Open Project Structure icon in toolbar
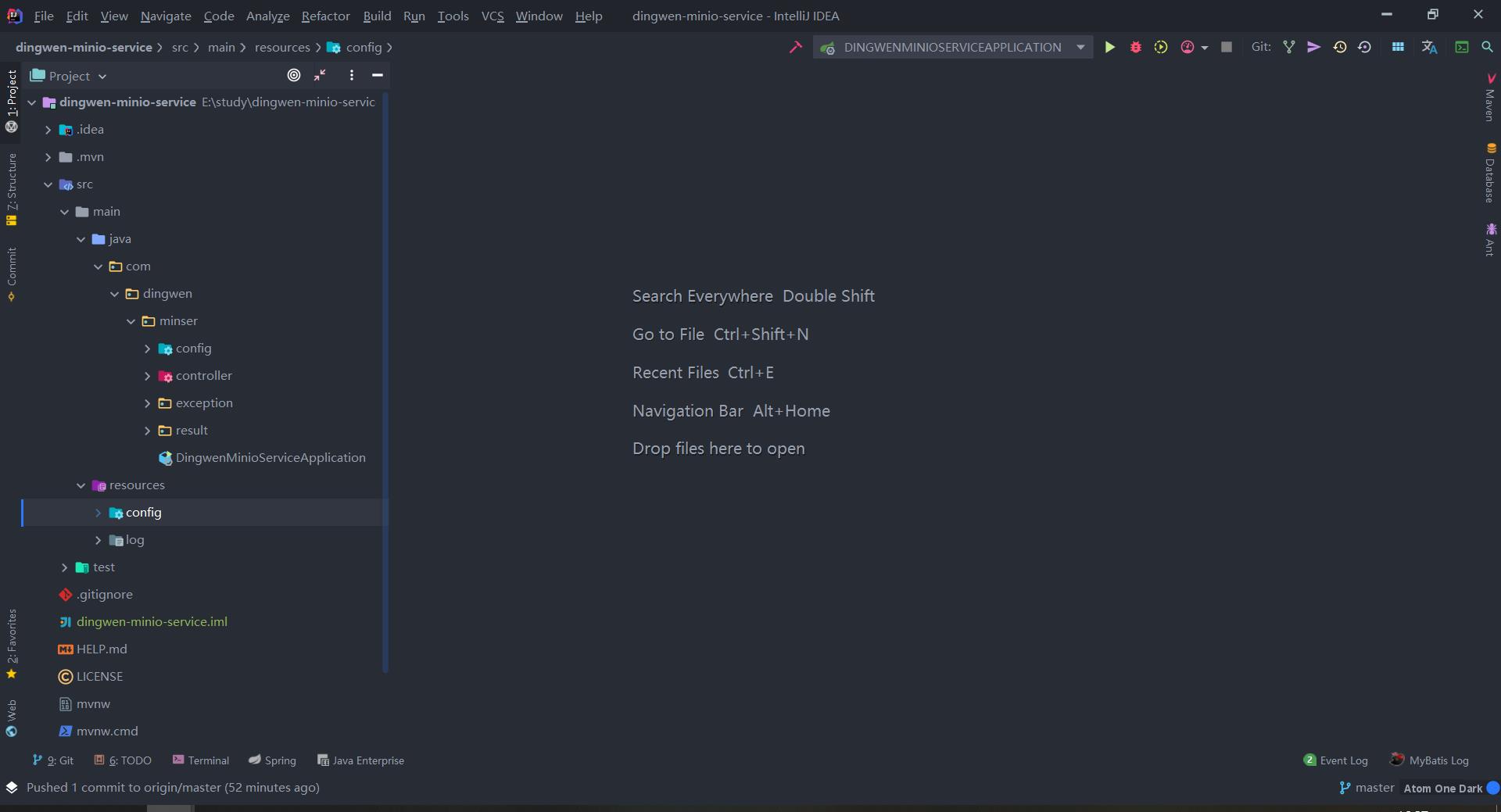1501x812 pixels. coord(1398,48)
